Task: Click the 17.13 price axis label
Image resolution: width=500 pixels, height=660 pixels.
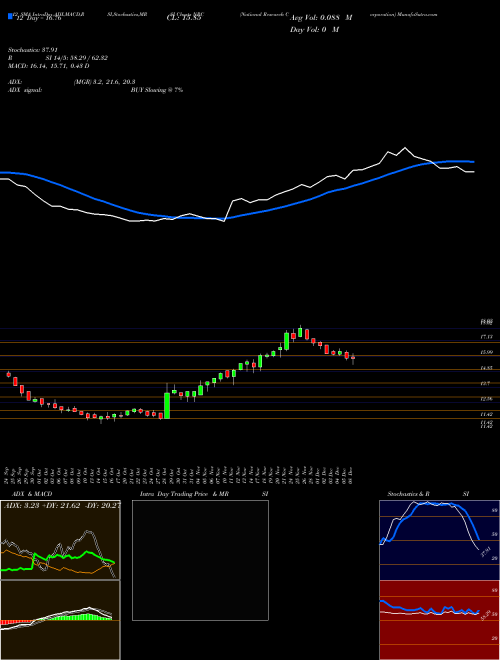Action: coord(487,337)
